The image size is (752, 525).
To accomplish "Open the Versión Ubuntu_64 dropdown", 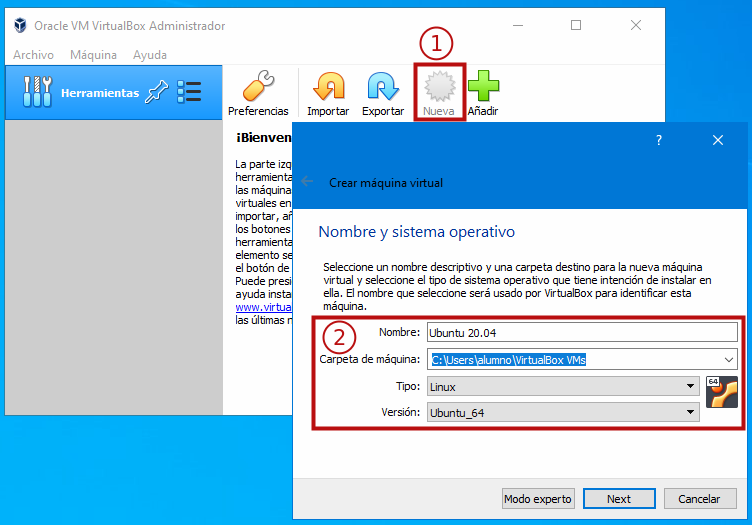I will pyautogui.click(x=563, y=412).
